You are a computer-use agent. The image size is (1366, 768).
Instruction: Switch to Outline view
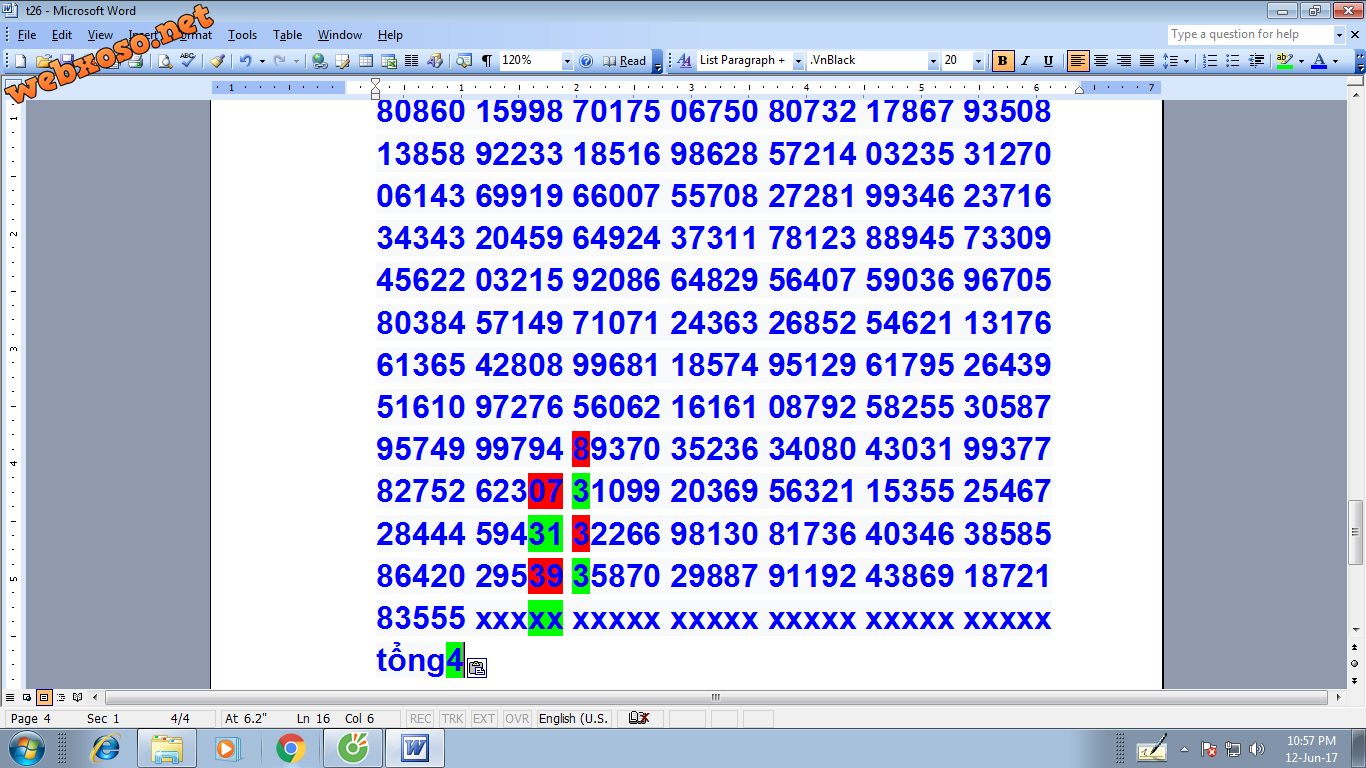click(61, 697)
